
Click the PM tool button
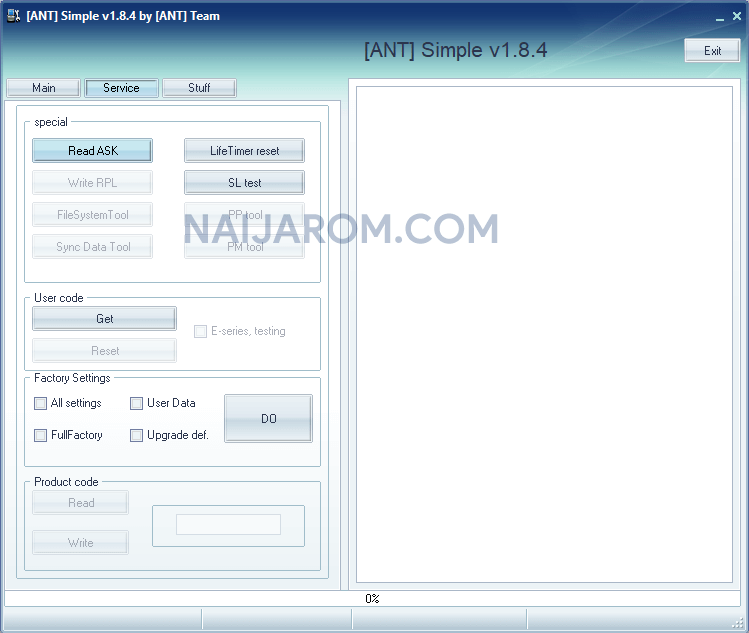tap(245, 247)
